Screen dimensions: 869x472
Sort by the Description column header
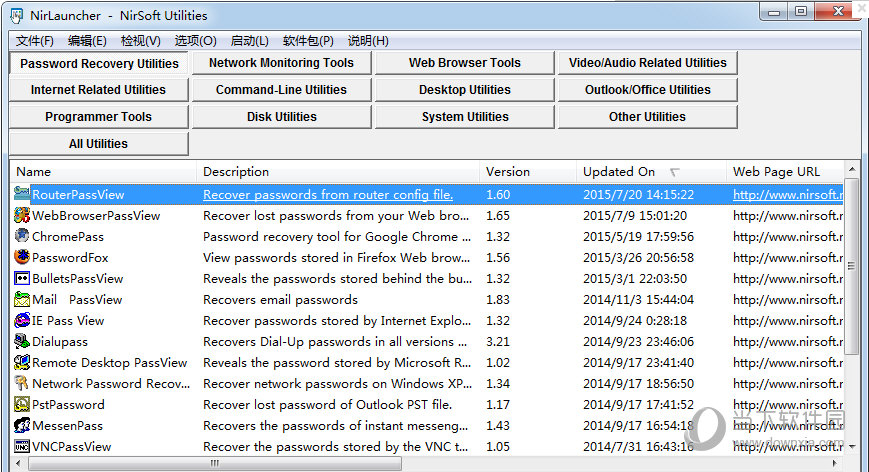(338, 172)
